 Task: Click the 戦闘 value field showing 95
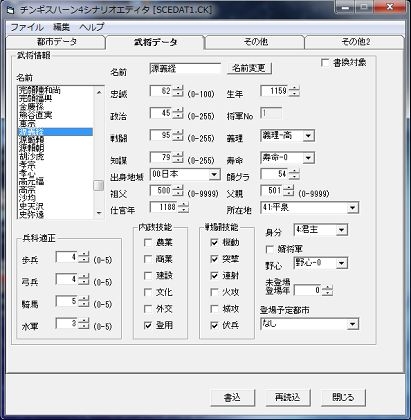tap(162, 135)
